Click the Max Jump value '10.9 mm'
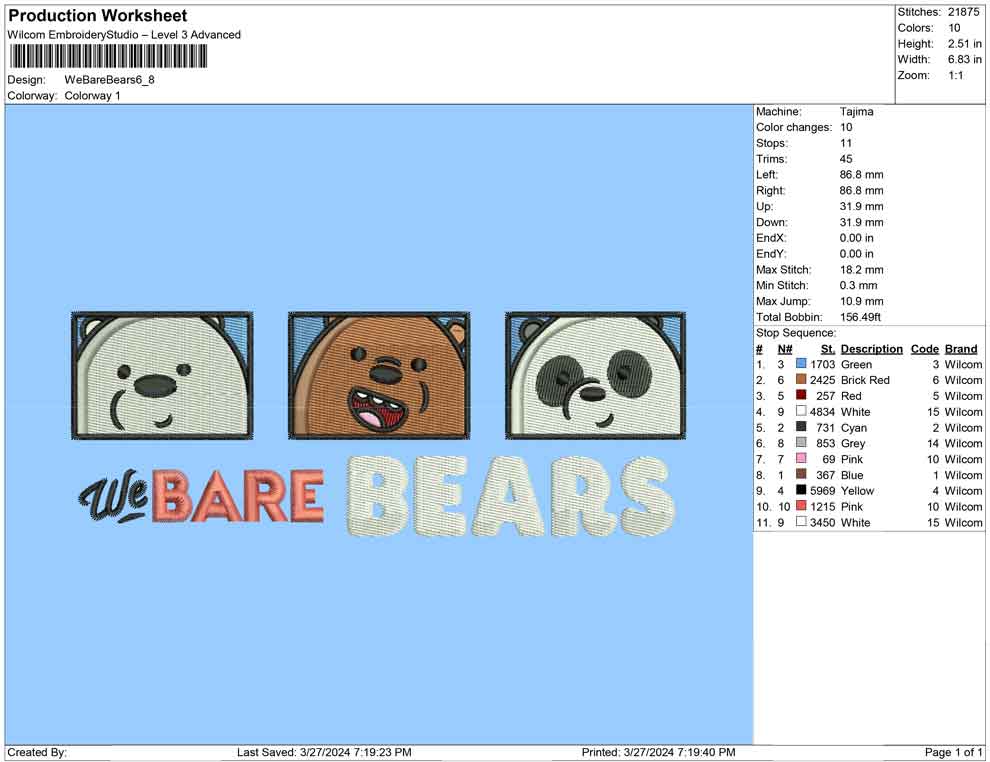 pyautogui.click(x=862, y=301)
